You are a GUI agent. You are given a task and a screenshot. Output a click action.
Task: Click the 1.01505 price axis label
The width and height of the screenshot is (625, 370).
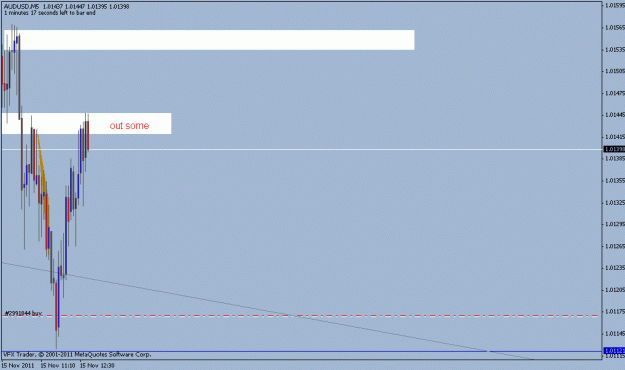coord(615,71)
